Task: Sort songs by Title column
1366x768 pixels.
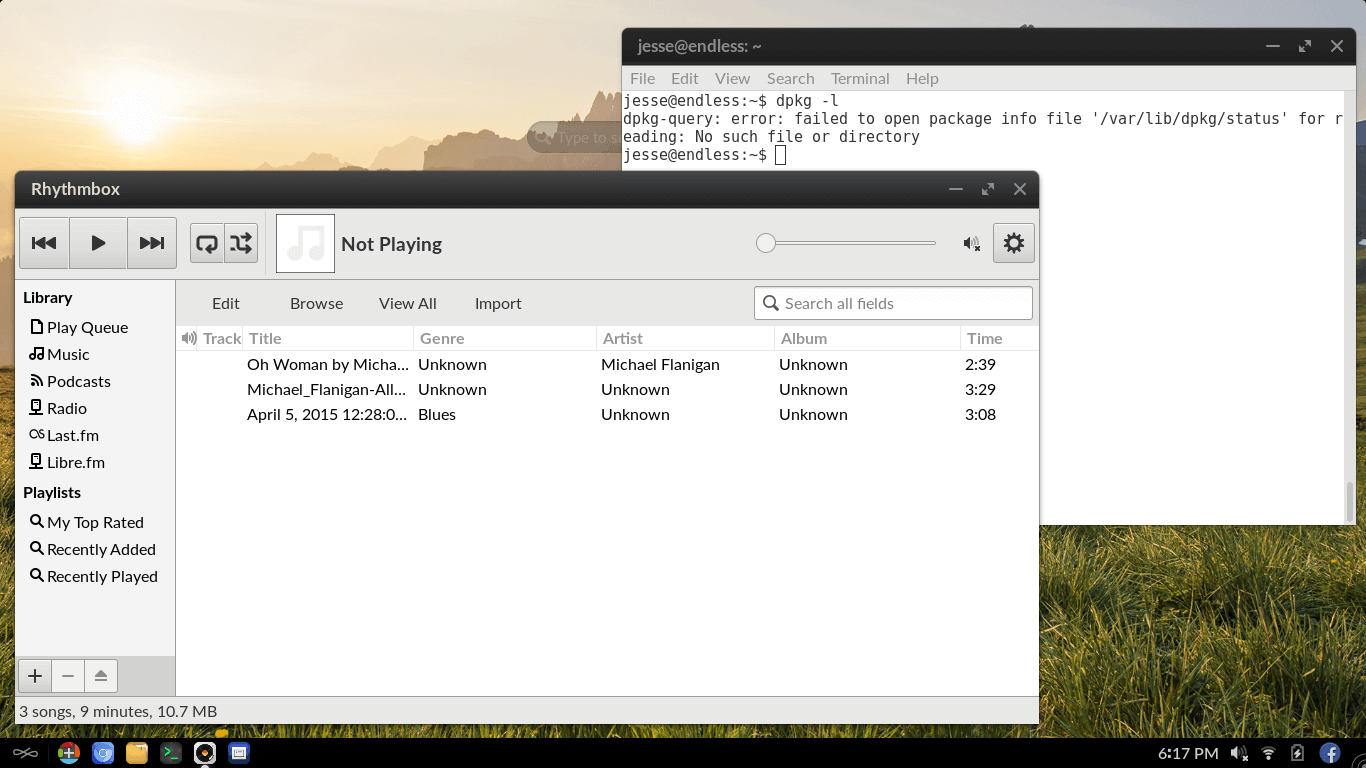Action: 329,338
